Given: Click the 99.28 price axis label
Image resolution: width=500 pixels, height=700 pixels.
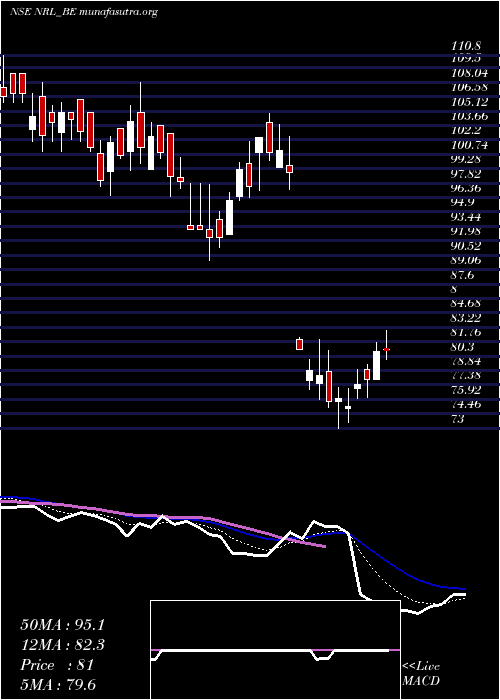Looking at the screenshot, I should pyautogui.click(x=468, y=160).
